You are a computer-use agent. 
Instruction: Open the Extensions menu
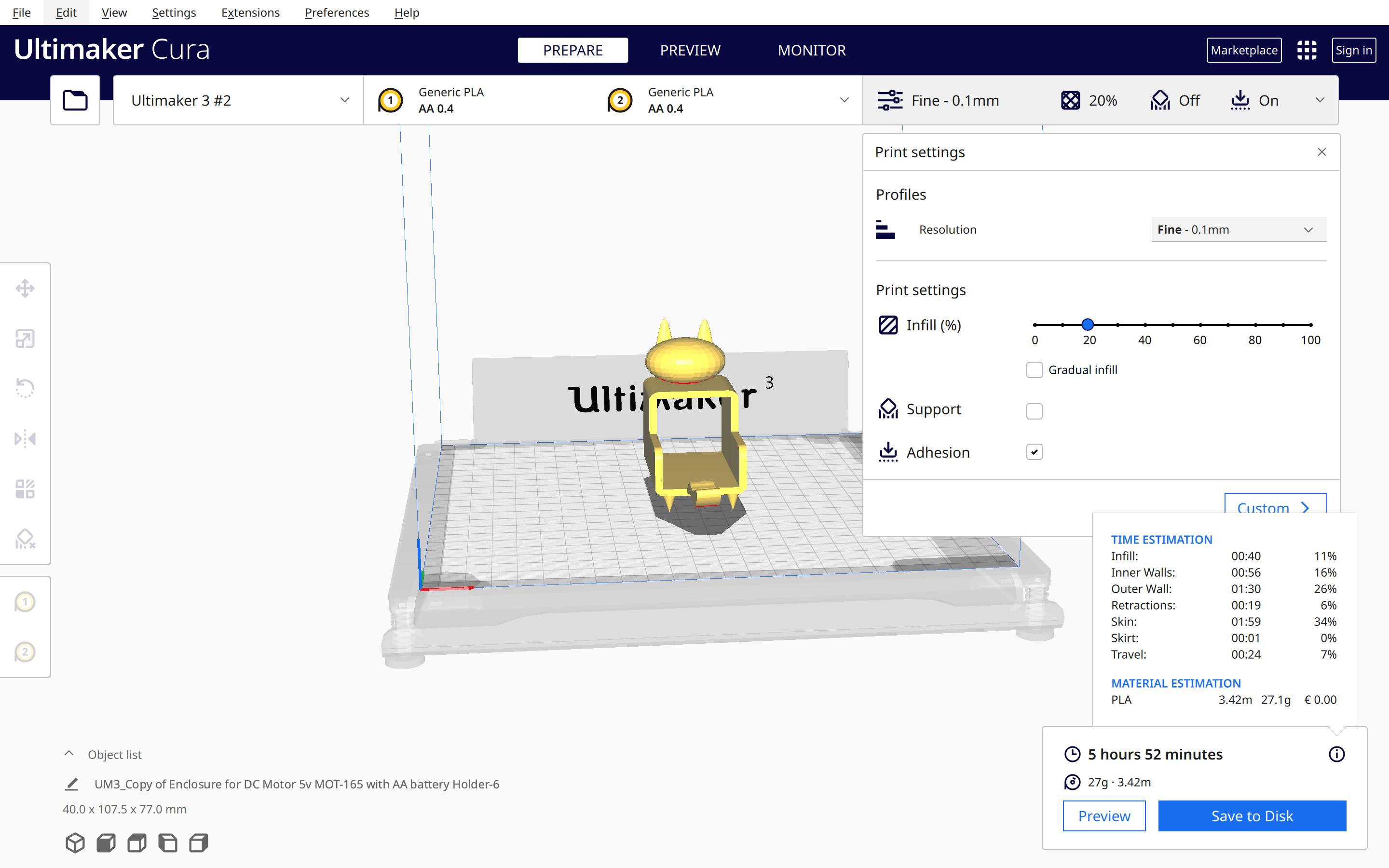click(x=250, y=12)
